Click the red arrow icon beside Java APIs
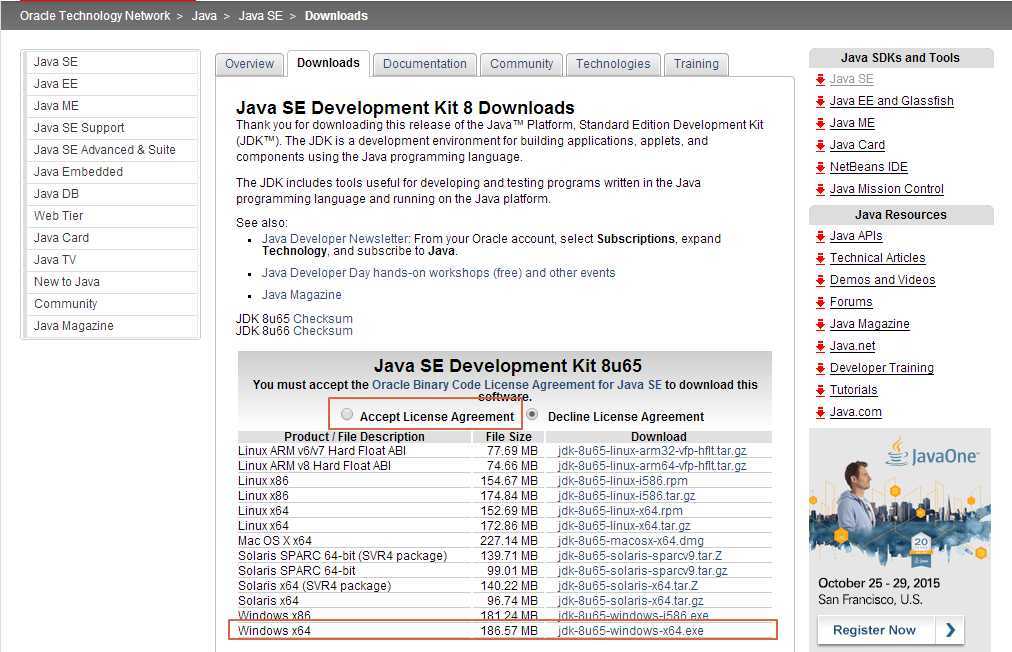This screenshot has height=652, width=1012. pyautogui.click(x=820, y=236)
